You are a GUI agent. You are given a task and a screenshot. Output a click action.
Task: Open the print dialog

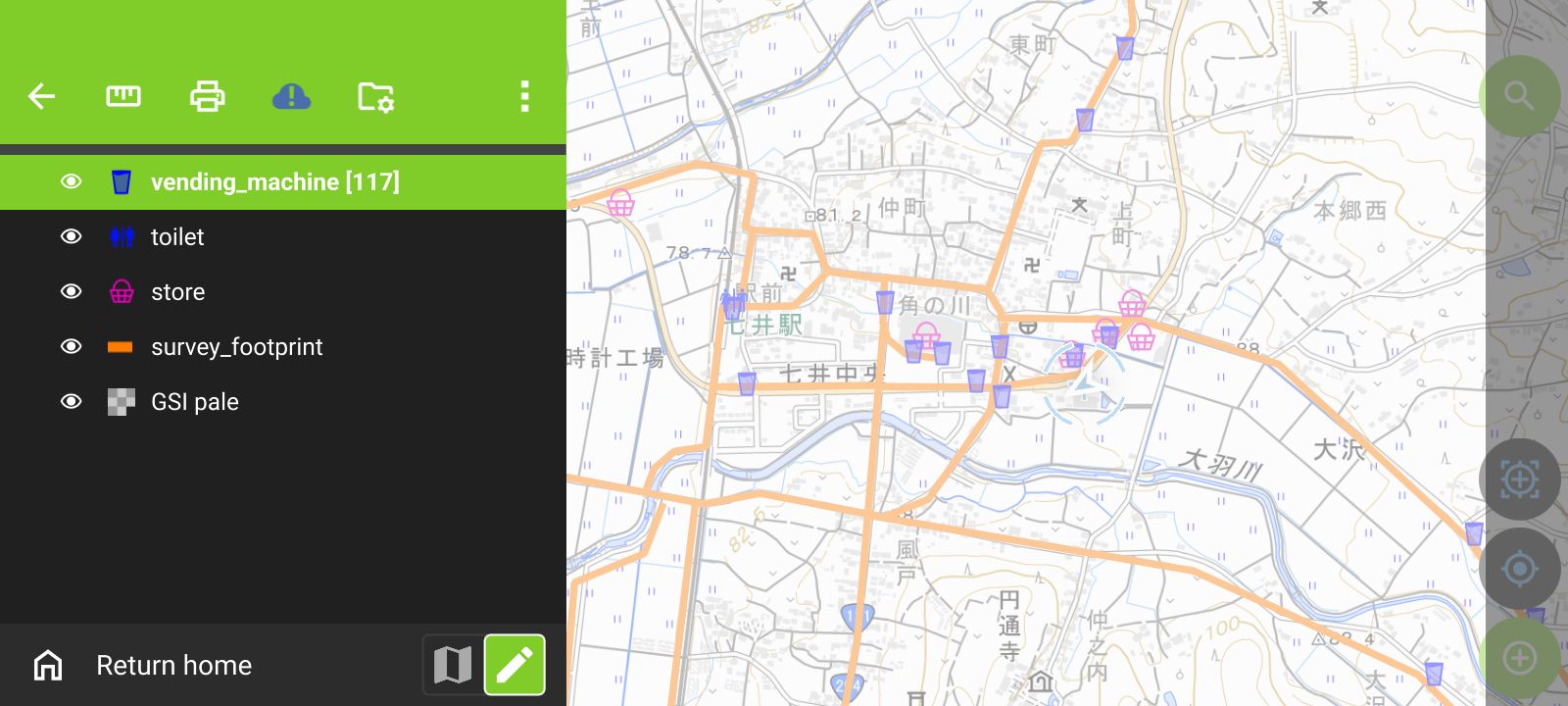pyautogui.click(x=207, y=96)
